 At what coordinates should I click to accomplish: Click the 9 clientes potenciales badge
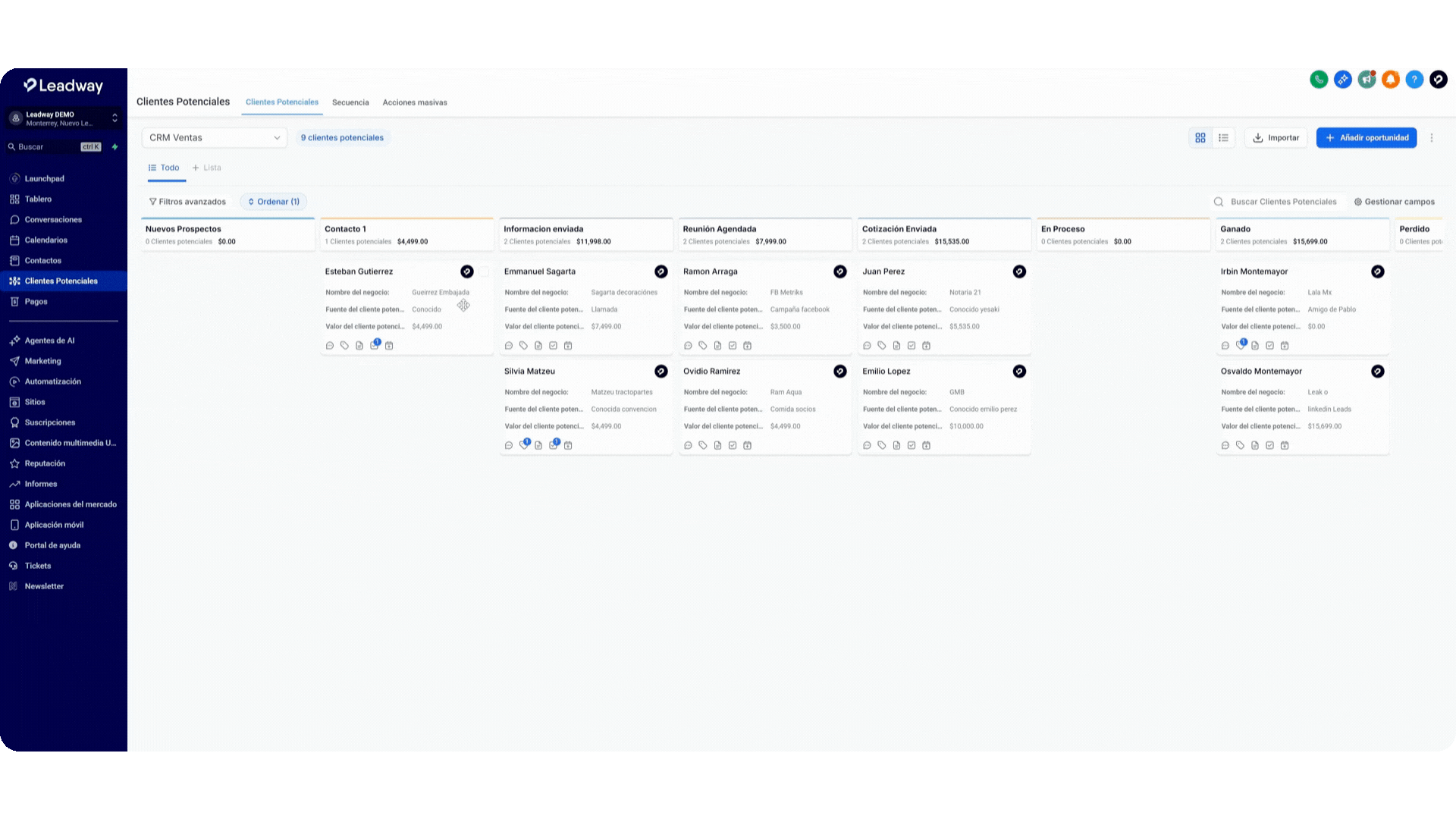[x=342, y=138]
